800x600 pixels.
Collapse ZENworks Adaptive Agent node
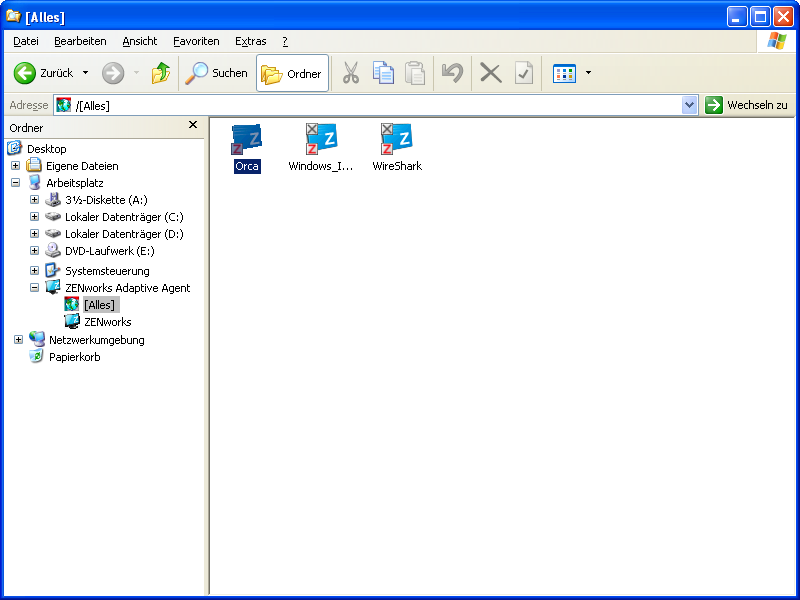pyautogui.click(x=34, y=288)
